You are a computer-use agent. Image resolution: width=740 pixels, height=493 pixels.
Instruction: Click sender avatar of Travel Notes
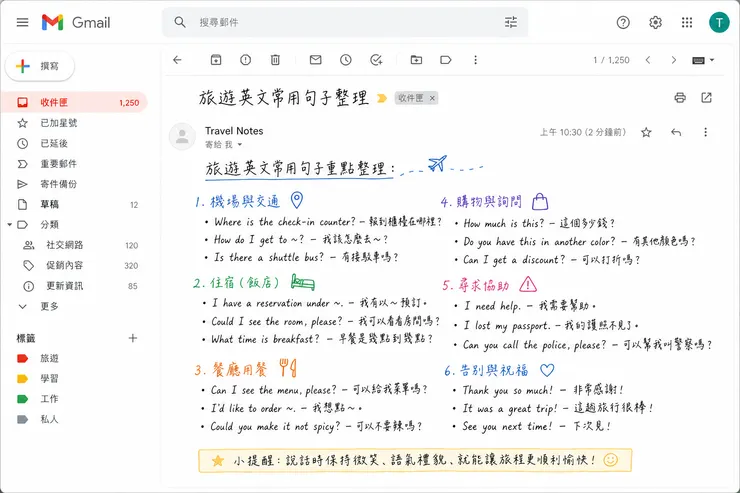point(182,137)
